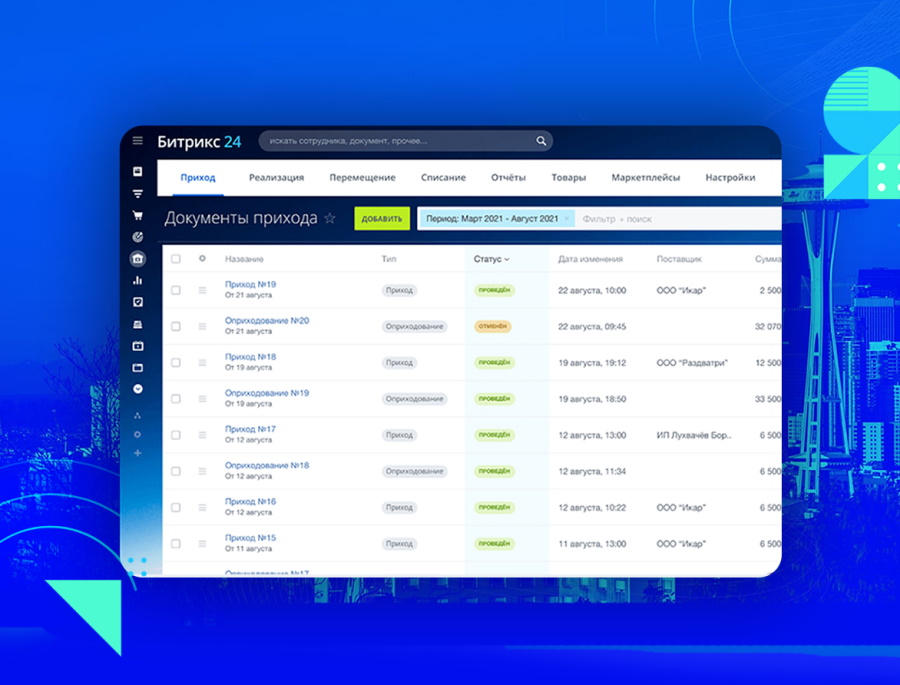The height and width of the screenshot is (685, 900).
Task: Switch to the Отчёты tab
Action: (x=509, y=177)
